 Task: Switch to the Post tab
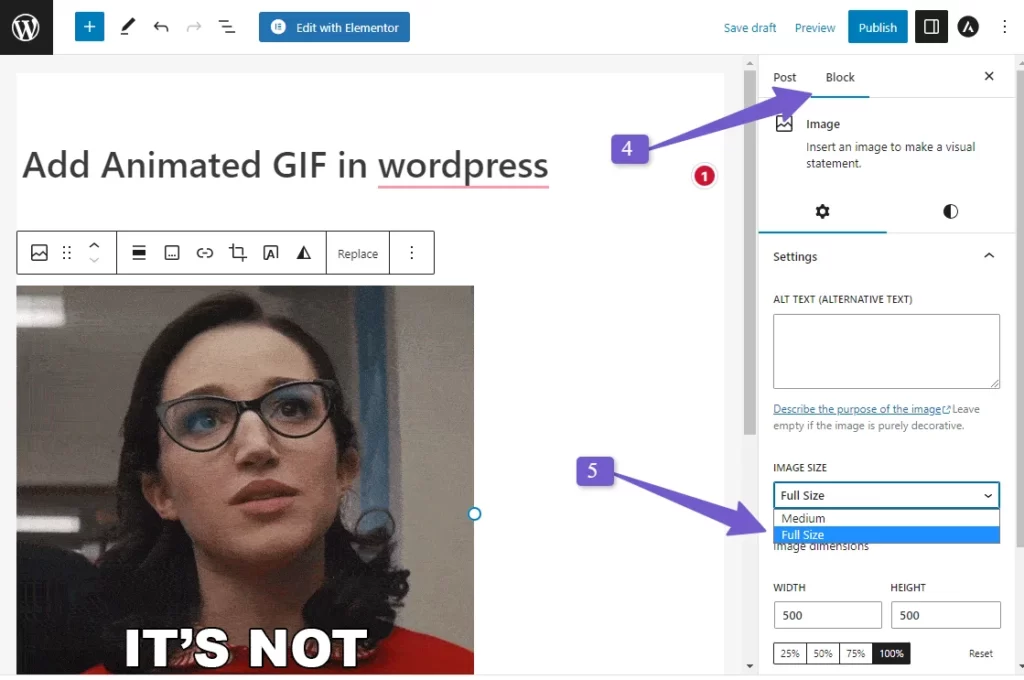click(x=784, y=77)
